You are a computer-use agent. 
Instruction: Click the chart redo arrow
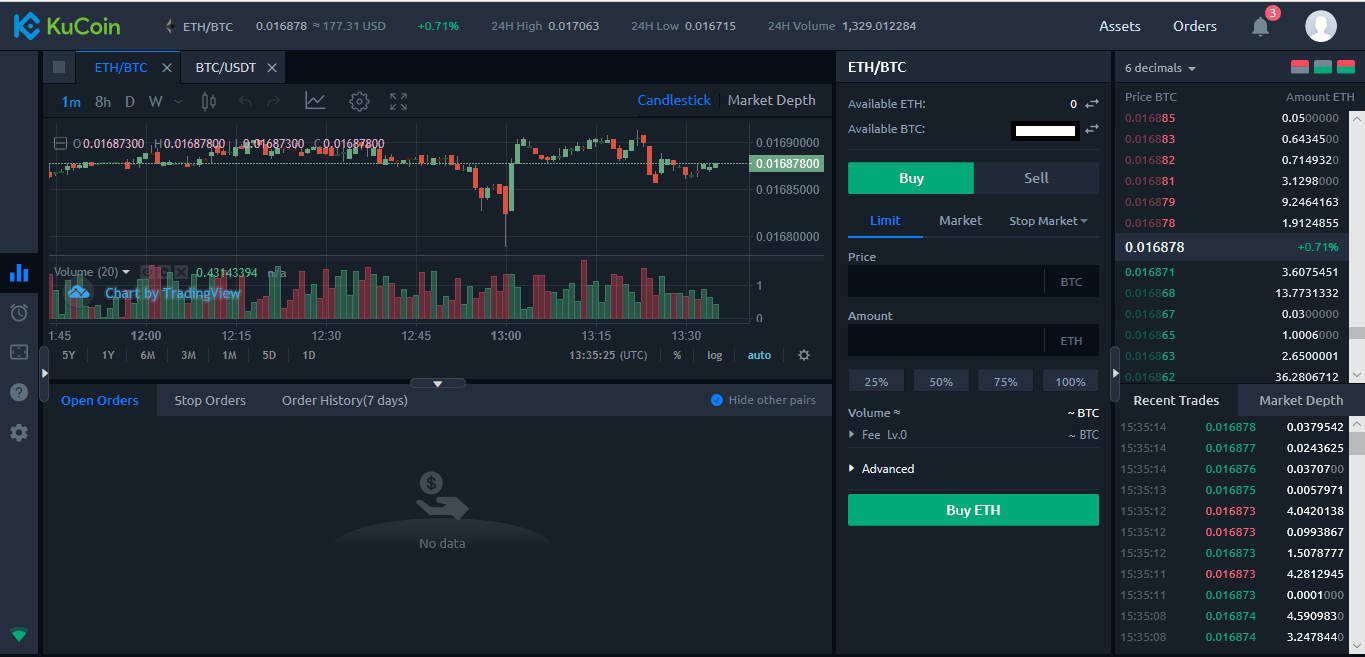pos(273,101)
